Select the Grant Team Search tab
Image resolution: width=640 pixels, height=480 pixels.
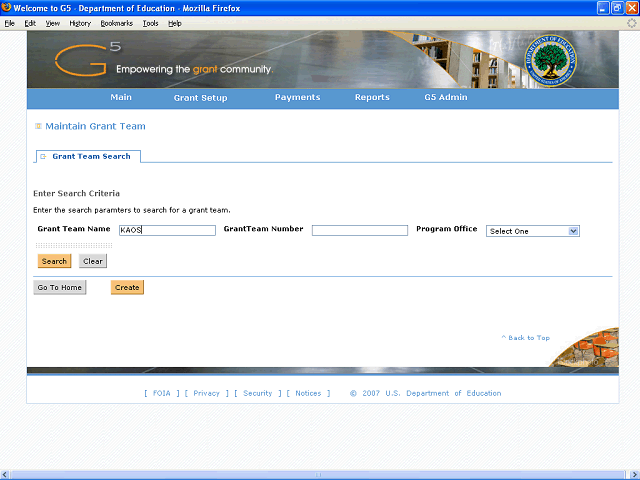point(89,156)
